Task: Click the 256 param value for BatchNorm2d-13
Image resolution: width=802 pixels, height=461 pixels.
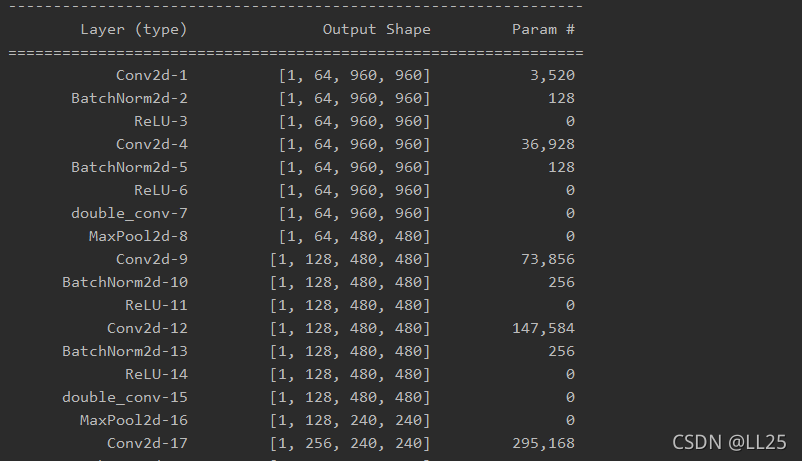Action: point(561,352)
